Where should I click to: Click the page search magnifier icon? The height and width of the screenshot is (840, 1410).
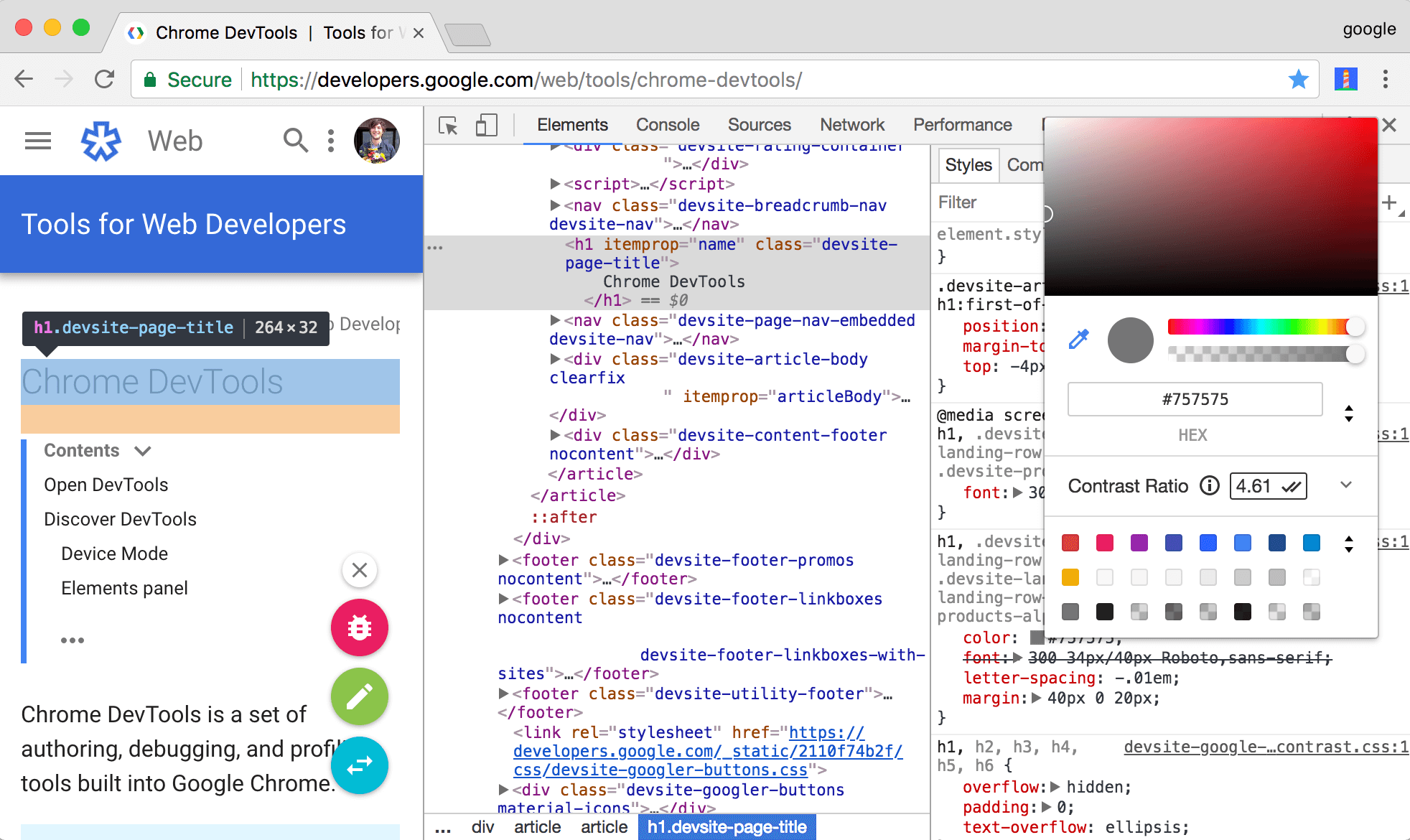point(295,141)
